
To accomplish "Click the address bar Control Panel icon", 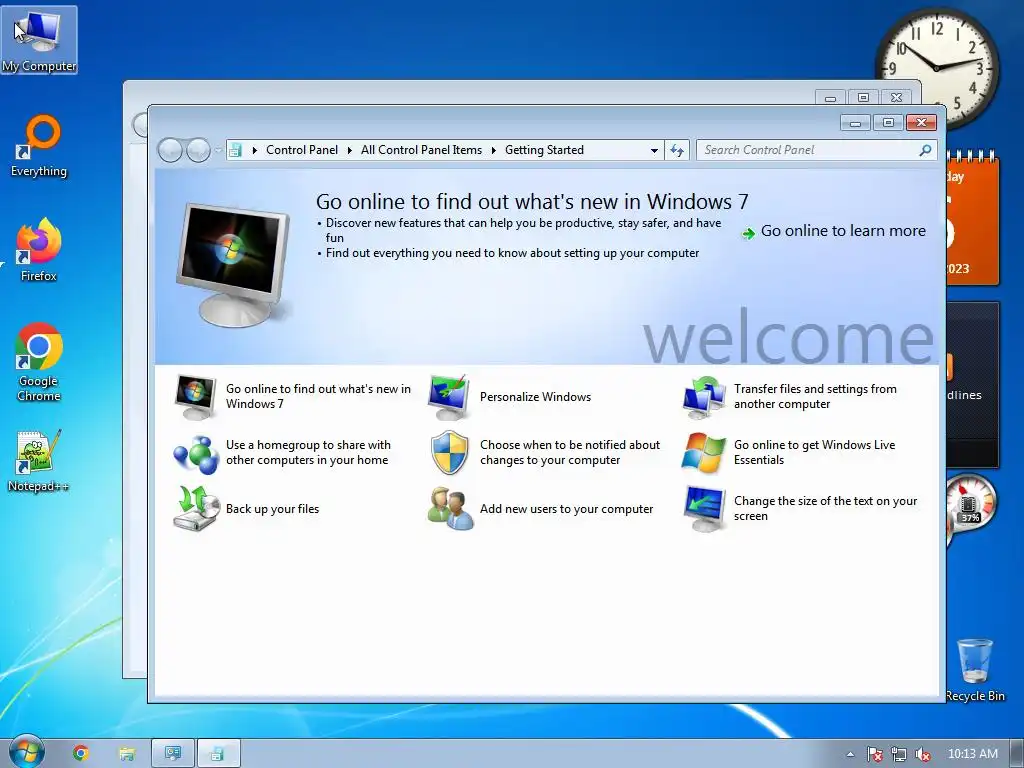I will [235, 150].
